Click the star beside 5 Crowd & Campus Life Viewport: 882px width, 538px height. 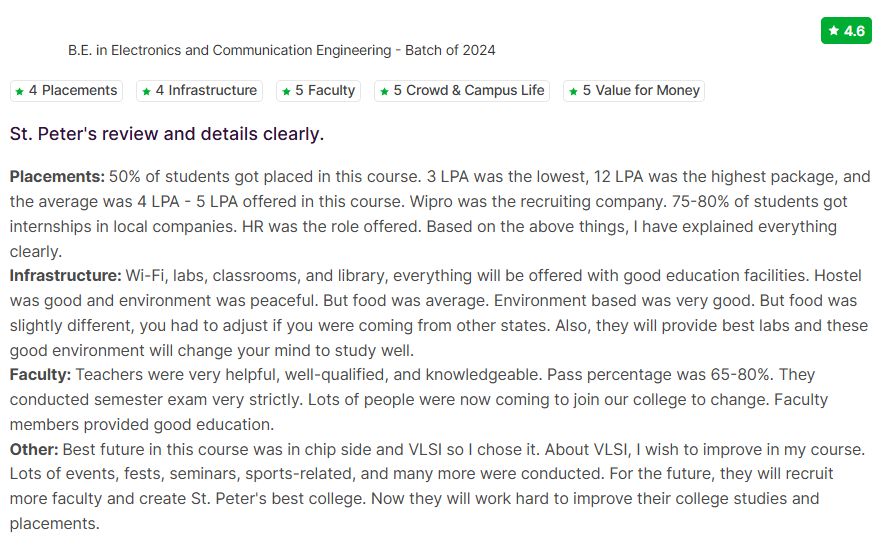(x=385, y=91)
